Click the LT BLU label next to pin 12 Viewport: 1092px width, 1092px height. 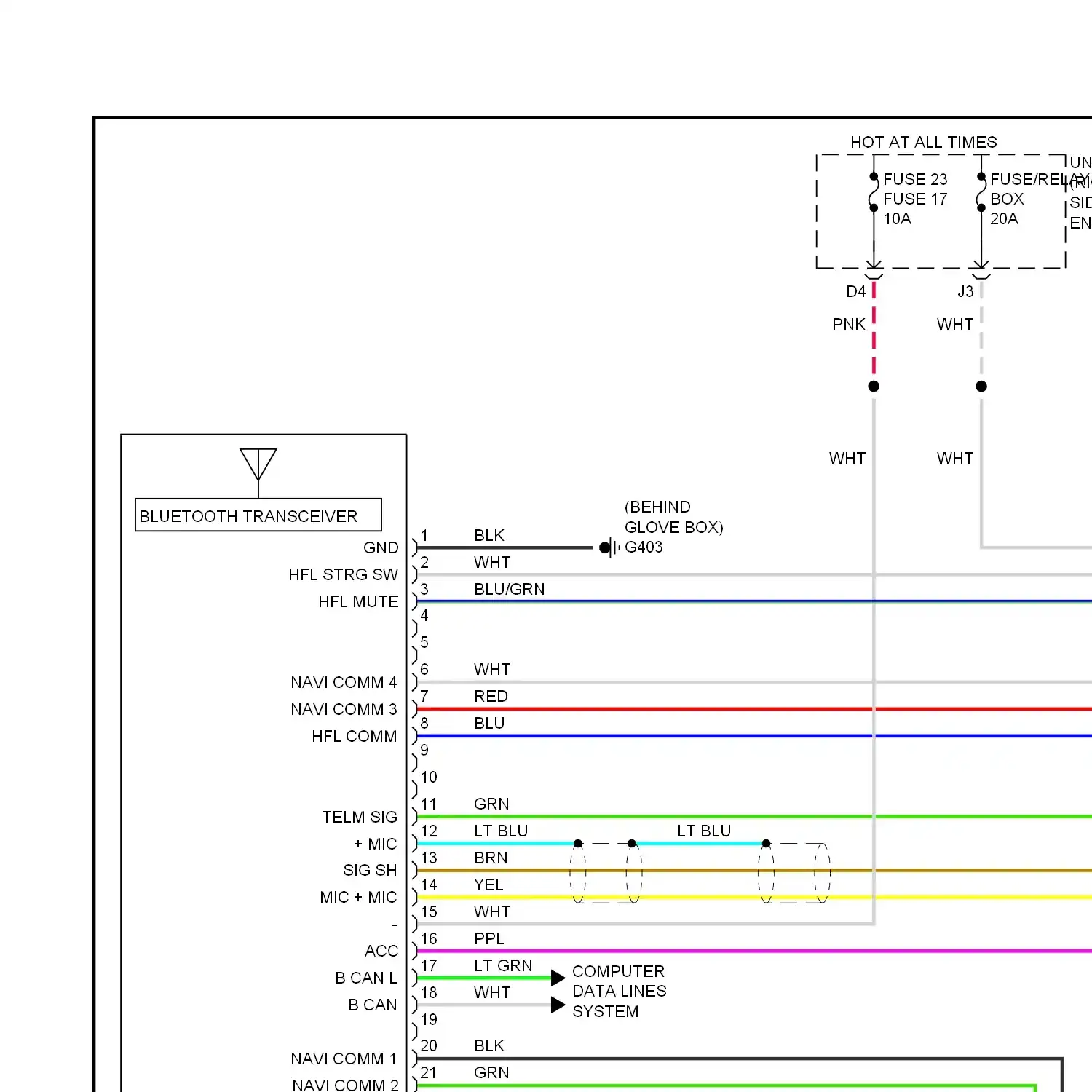click(x=501, y=831)
